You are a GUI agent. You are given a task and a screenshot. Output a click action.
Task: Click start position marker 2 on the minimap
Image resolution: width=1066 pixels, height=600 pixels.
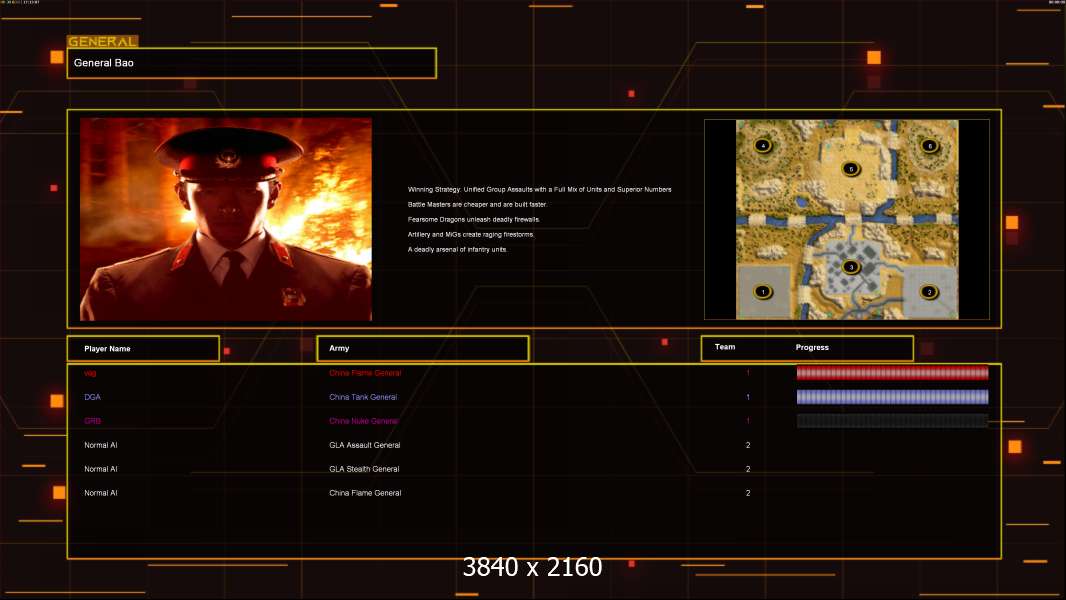click(x=929, y=292)
